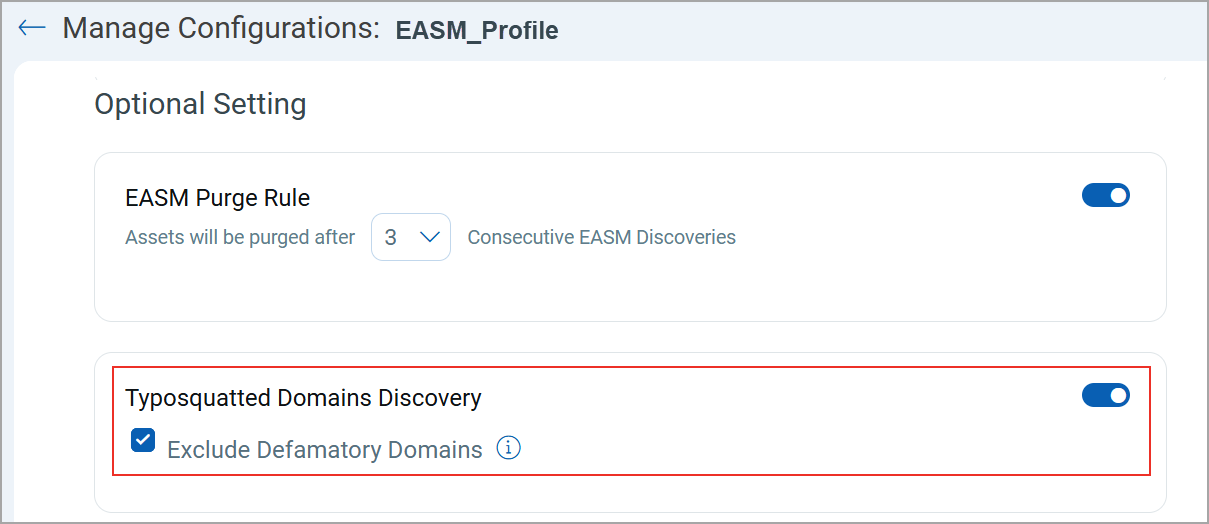Open the info icon beside Exclude Defamatory Domains
This screenshot has width=1209, height=524.
(509, 448)
